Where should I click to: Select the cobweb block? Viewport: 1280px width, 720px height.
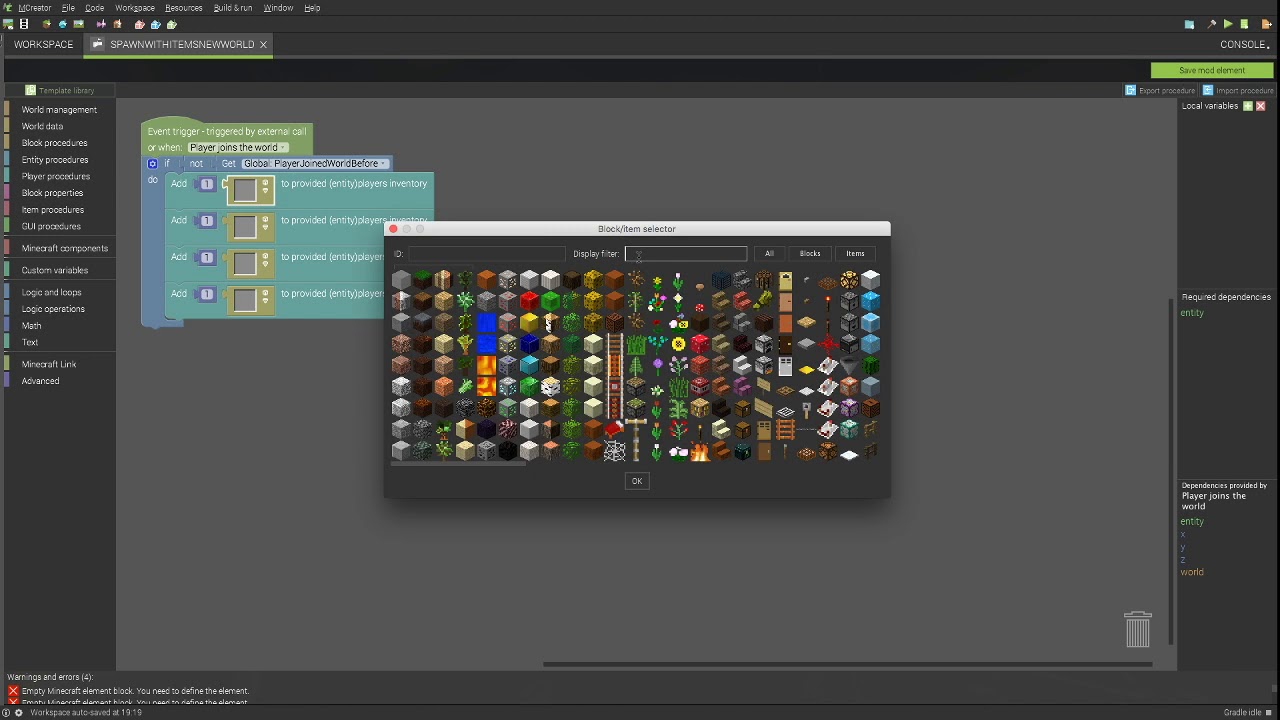(615, 450)
